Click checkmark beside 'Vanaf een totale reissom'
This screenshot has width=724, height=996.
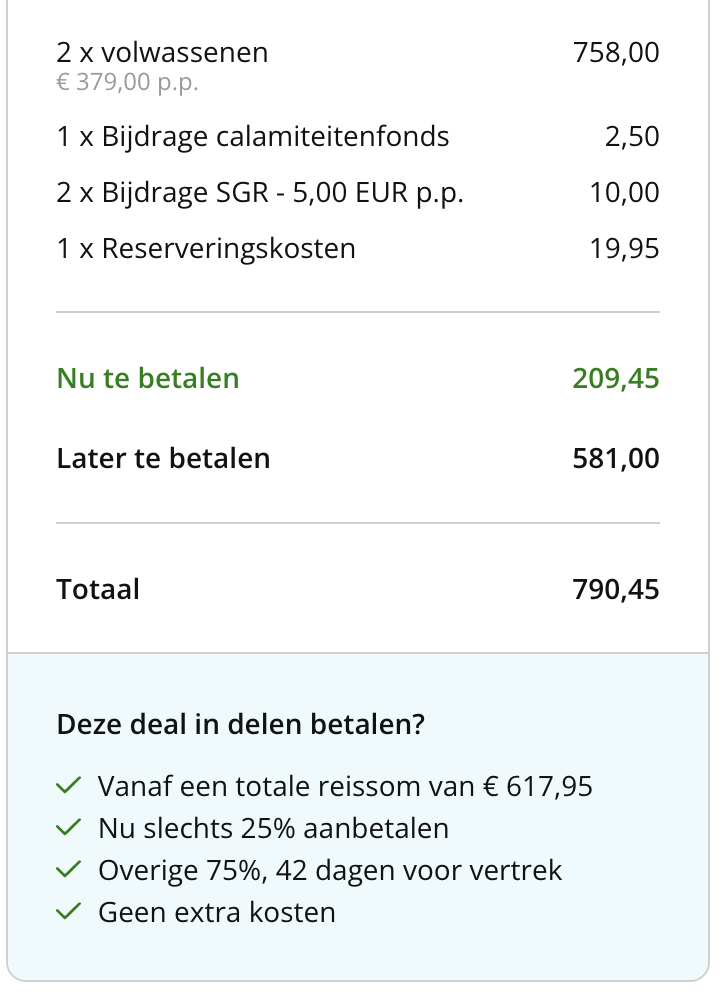(69, 785)
